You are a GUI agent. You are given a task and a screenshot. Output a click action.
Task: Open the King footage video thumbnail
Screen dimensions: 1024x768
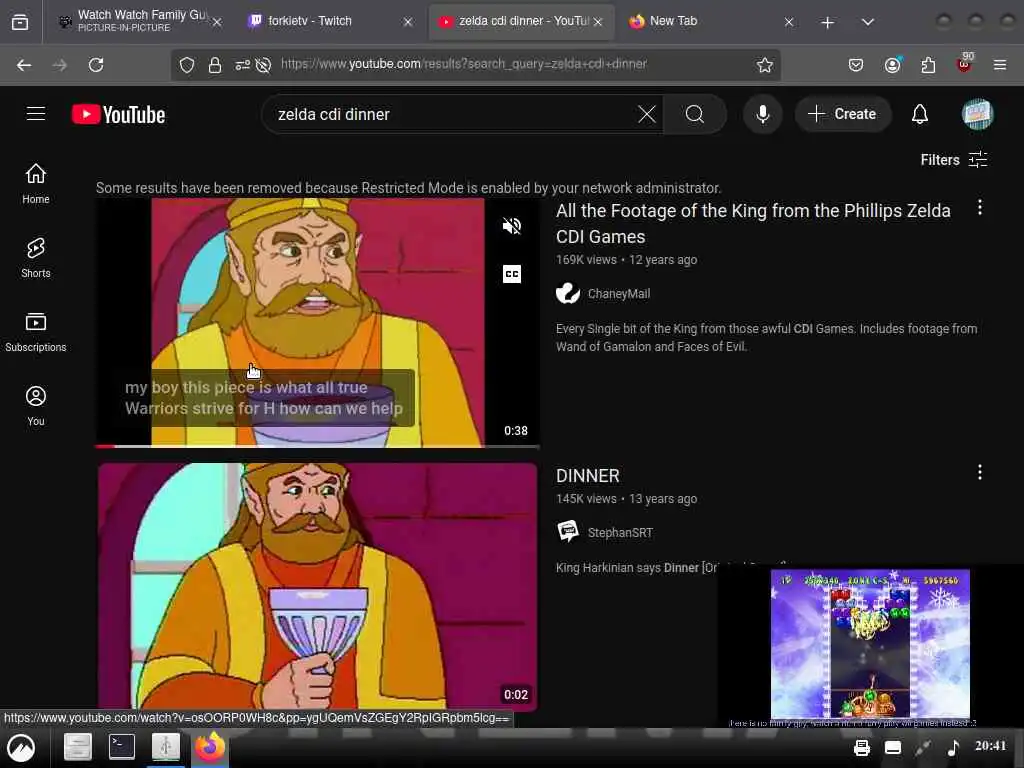click(x=317, y=322)
